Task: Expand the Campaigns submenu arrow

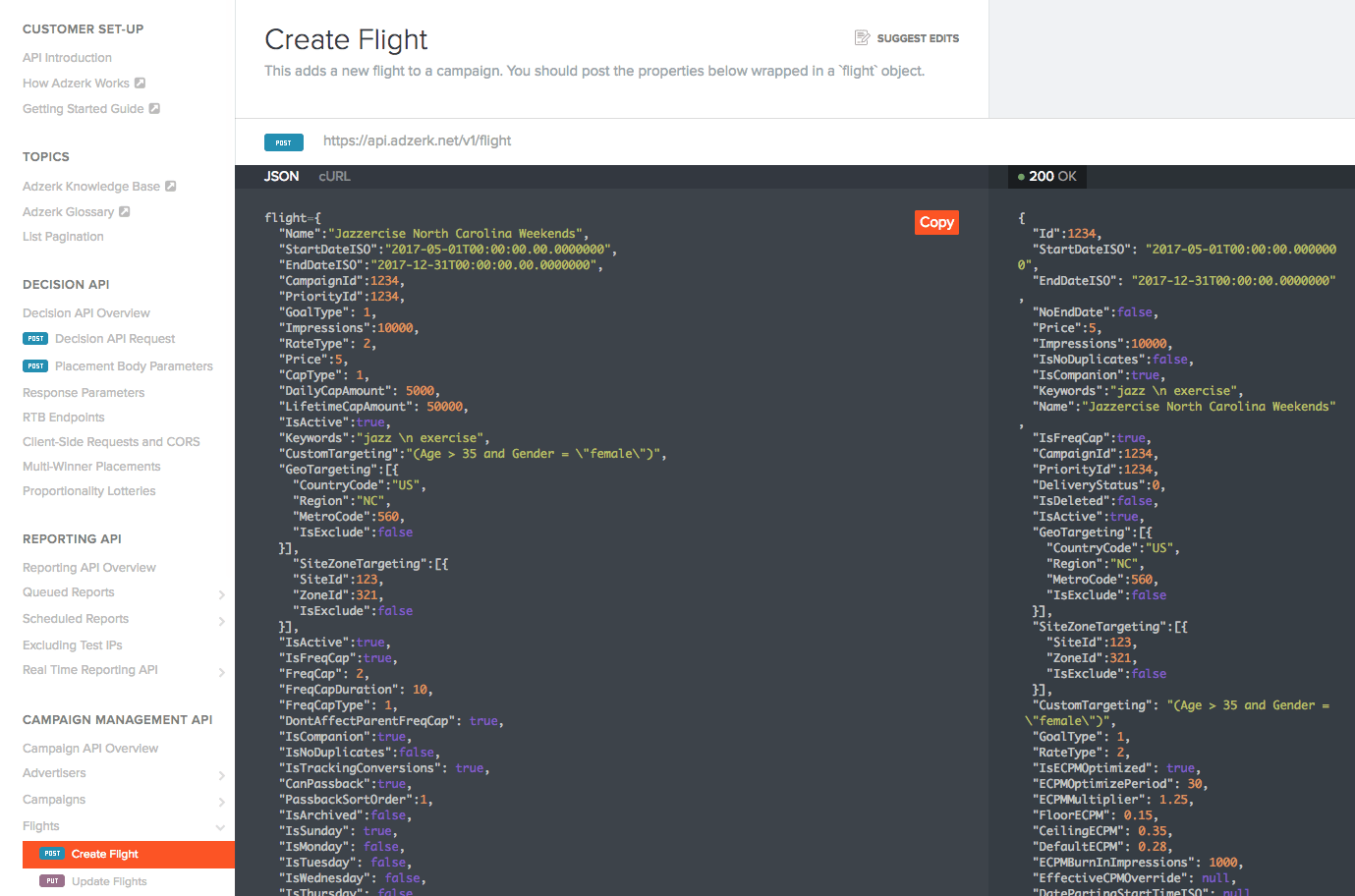Action: click(x=221, y=802)
